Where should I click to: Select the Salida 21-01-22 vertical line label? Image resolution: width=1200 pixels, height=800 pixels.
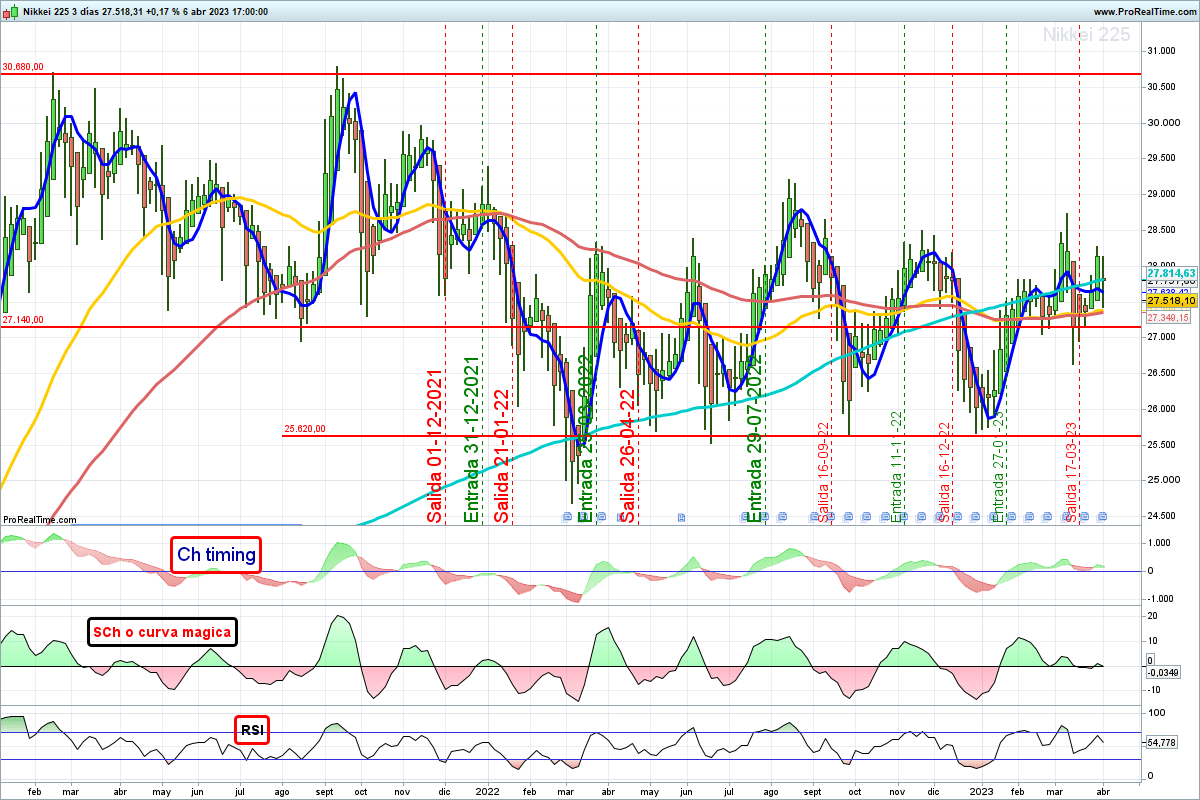point(502,456)
